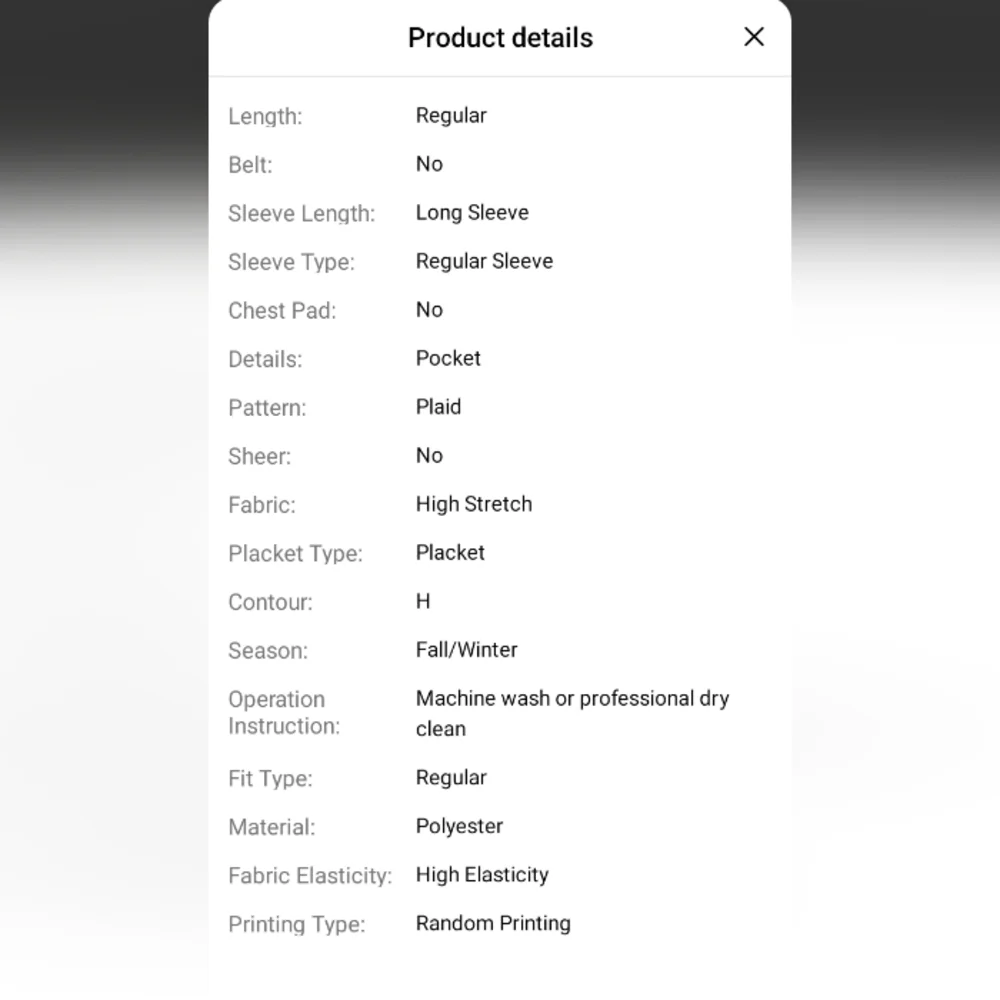Tap the Placket Type label
The height and width of the screenshot is (1000, 1000).
[x=295, y=553]
